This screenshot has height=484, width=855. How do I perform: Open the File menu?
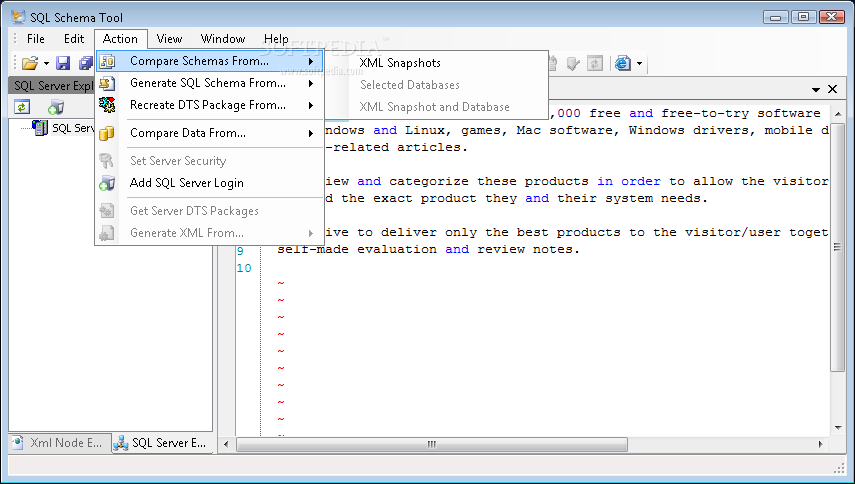35,39
